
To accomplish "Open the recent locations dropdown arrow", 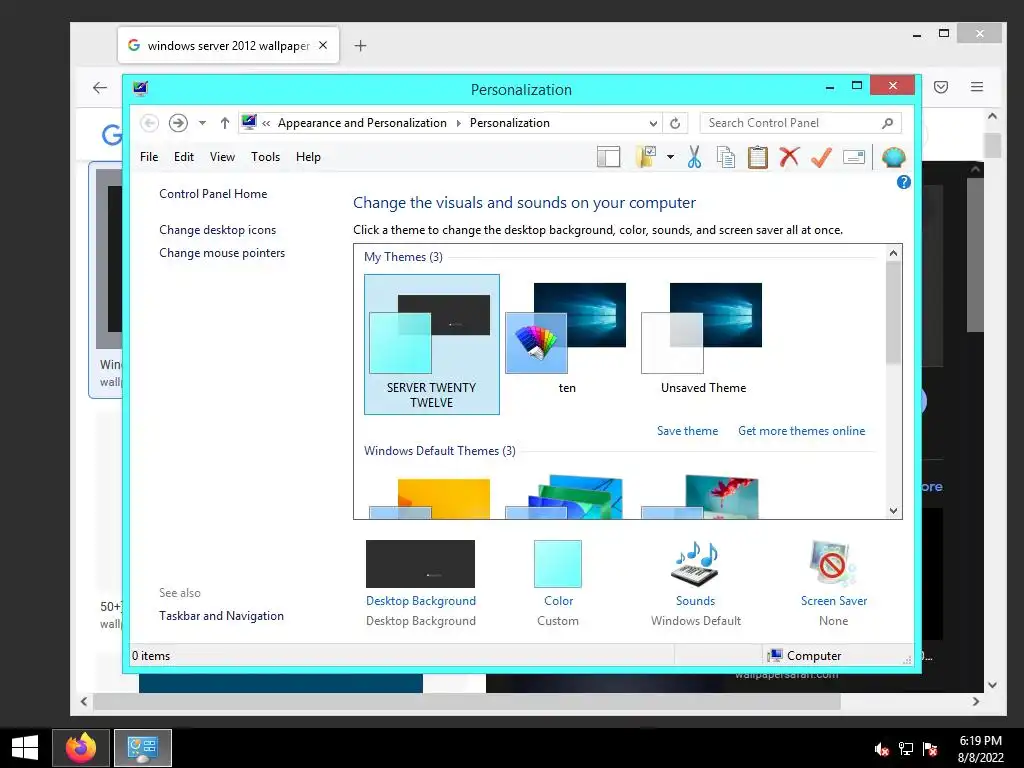I will tap(202, 123).
